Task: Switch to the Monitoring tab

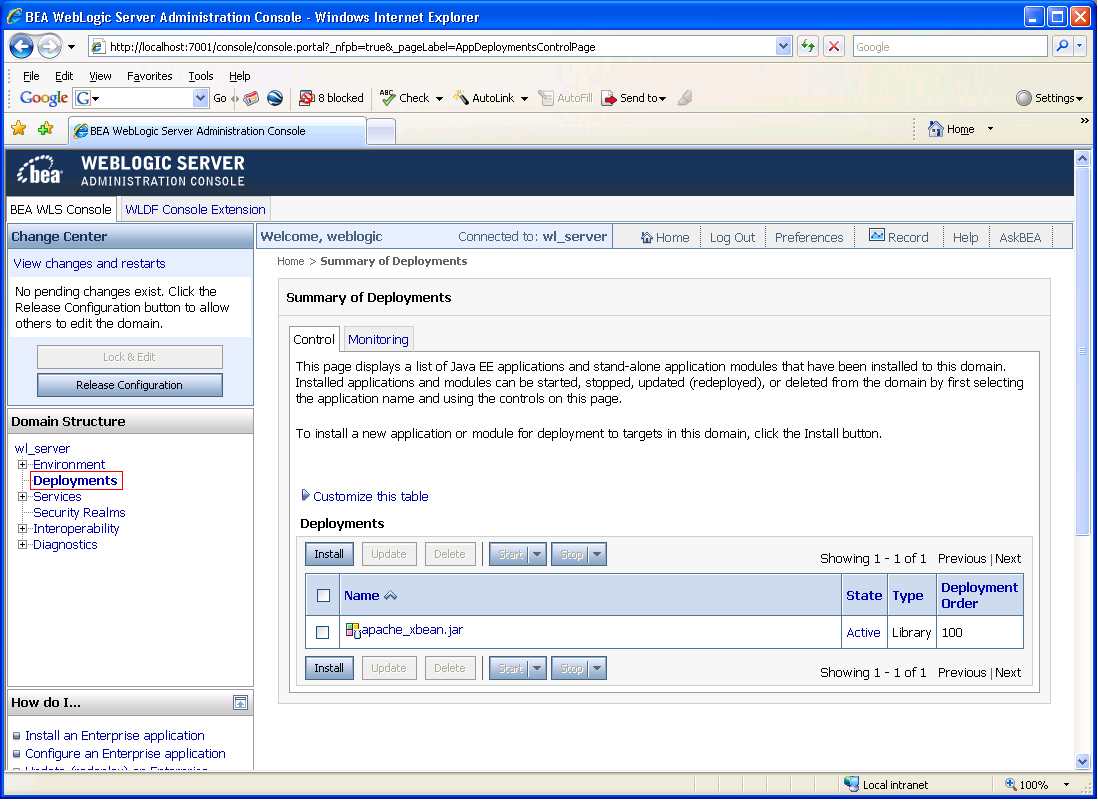Action: 377,338
